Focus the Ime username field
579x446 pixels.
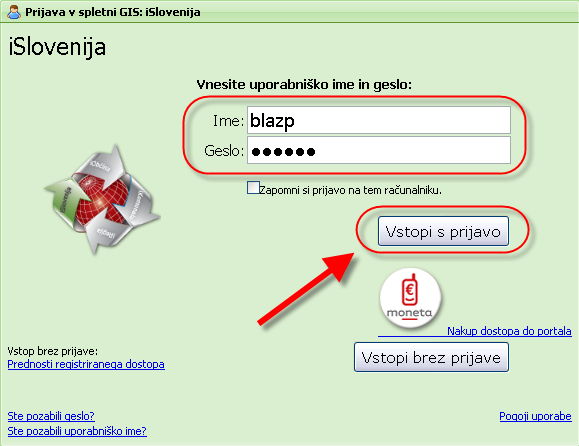pos(379,120)
